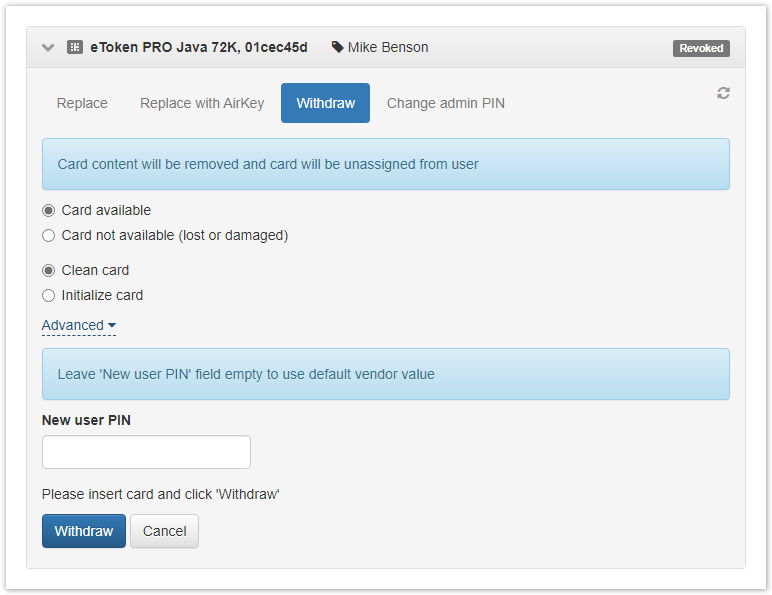Image resolution: width=772 pixels, height=595 pixels.
Task: Go to Change admin PIN tab
Action: point(445,103)
